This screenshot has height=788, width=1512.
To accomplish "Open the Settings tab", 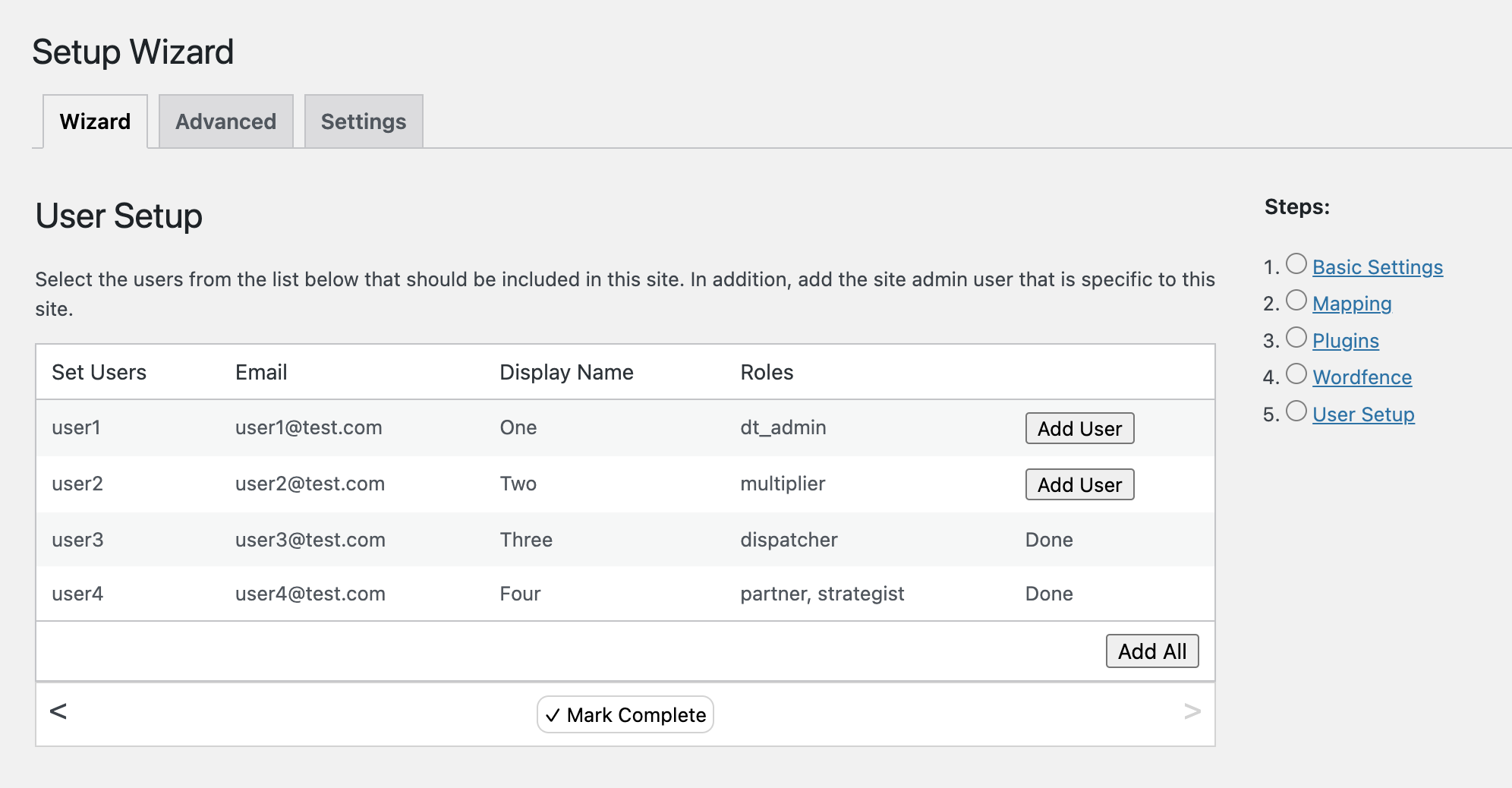I will point(364,121).
